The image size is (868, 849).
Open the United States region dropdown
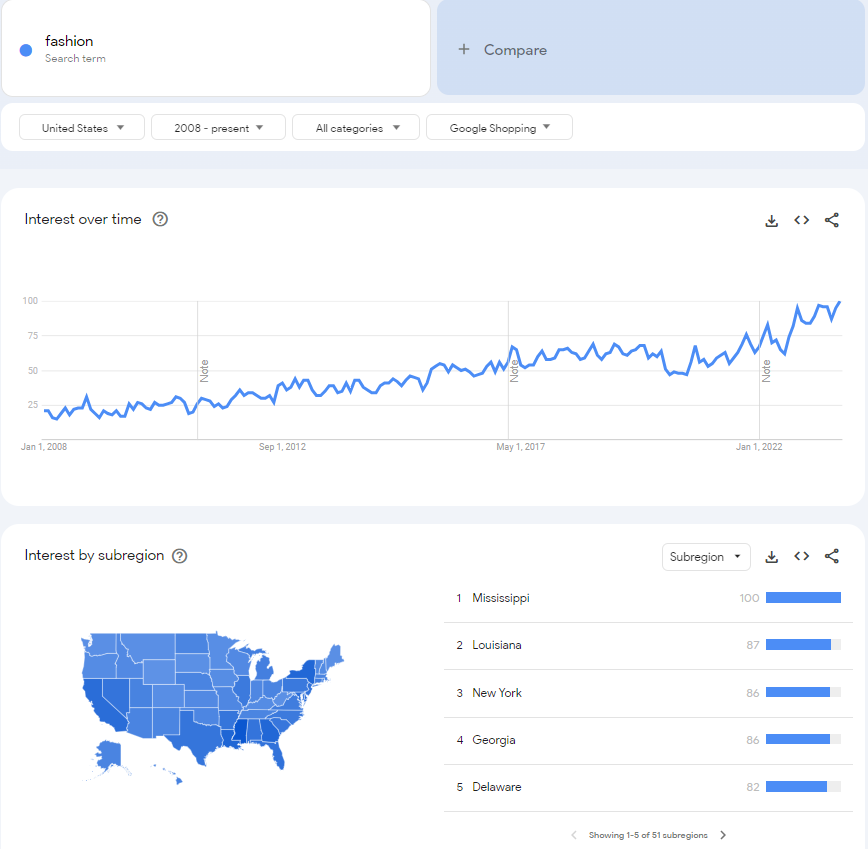(x=83, y=128)
